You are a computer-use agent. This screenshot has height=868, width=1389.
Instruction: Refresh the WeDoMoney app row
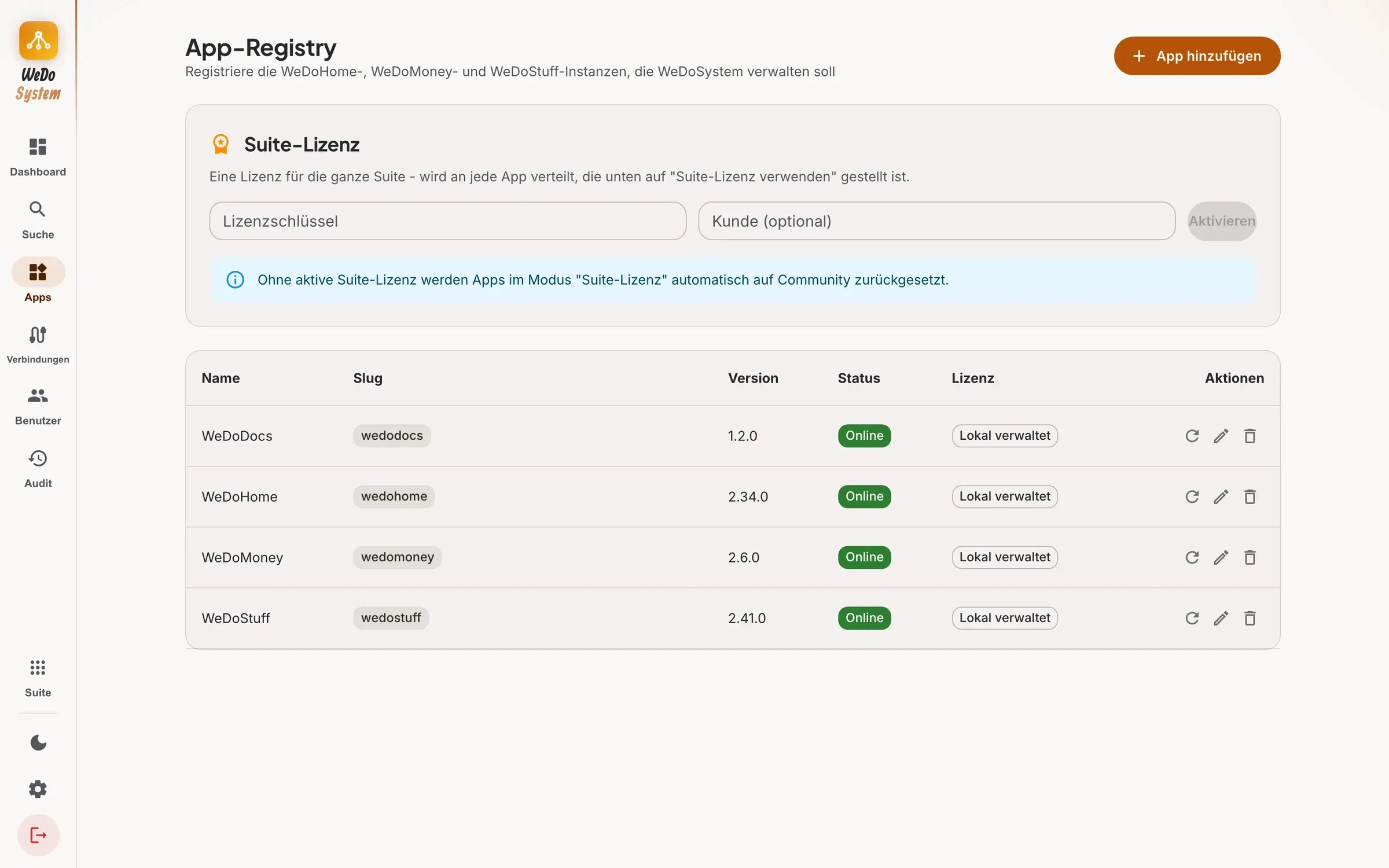(x=1192, y=557)
